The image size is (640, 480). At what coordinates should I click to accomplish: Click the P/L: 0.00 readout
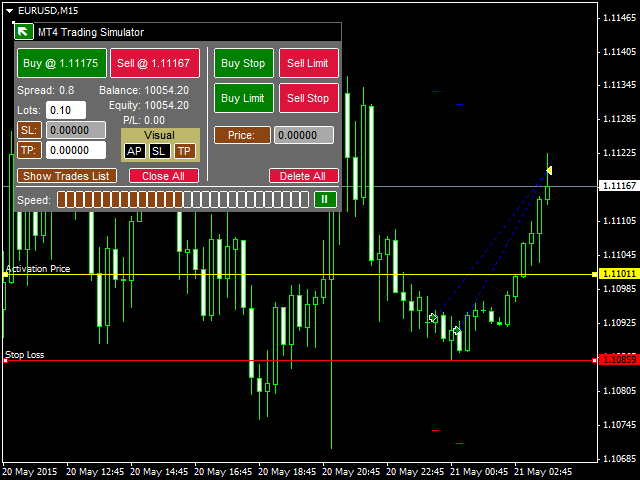coord(144,120)
